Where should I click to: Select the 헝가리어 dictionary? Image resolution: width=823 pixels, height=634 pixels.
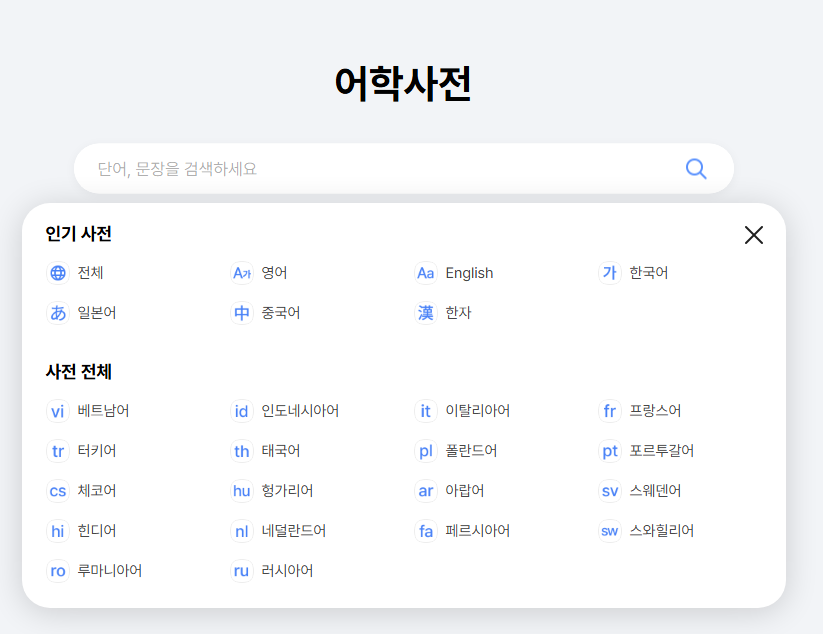(x=287, y=490)
